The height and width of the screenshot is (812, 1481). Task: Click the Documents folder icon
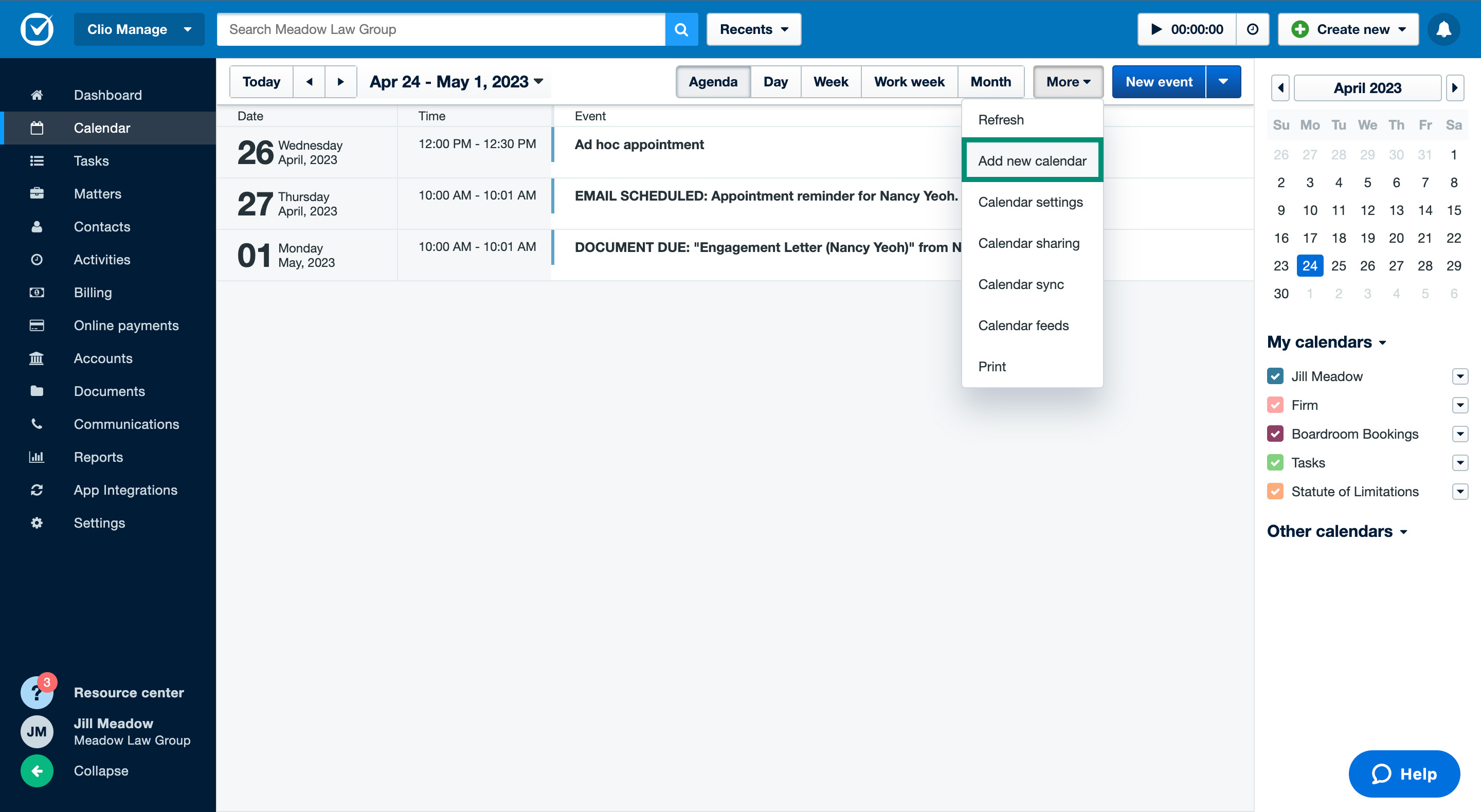[x=37, y=391]
